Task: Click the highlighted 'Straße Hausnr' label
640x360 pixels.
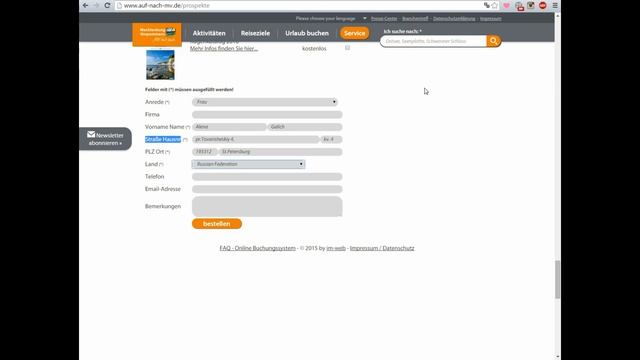Action: coord(163,139)
